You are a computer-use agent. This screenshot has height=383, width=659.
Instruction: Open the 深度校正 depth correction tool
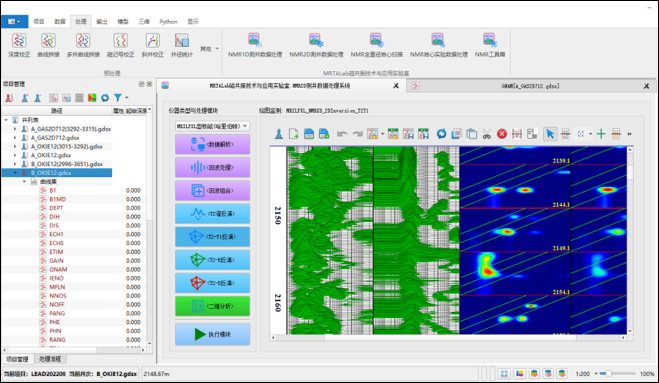point(19,45)
